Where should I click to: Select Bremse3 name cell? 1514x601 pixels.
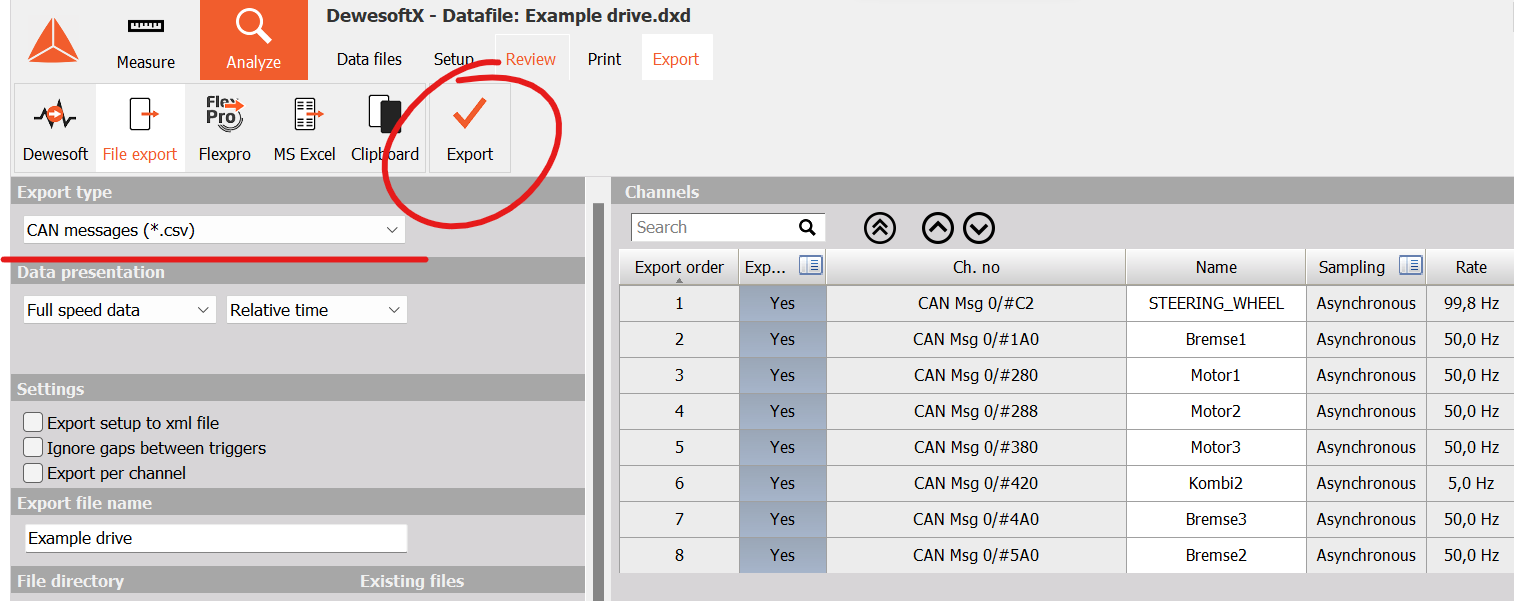point(1216,519)
